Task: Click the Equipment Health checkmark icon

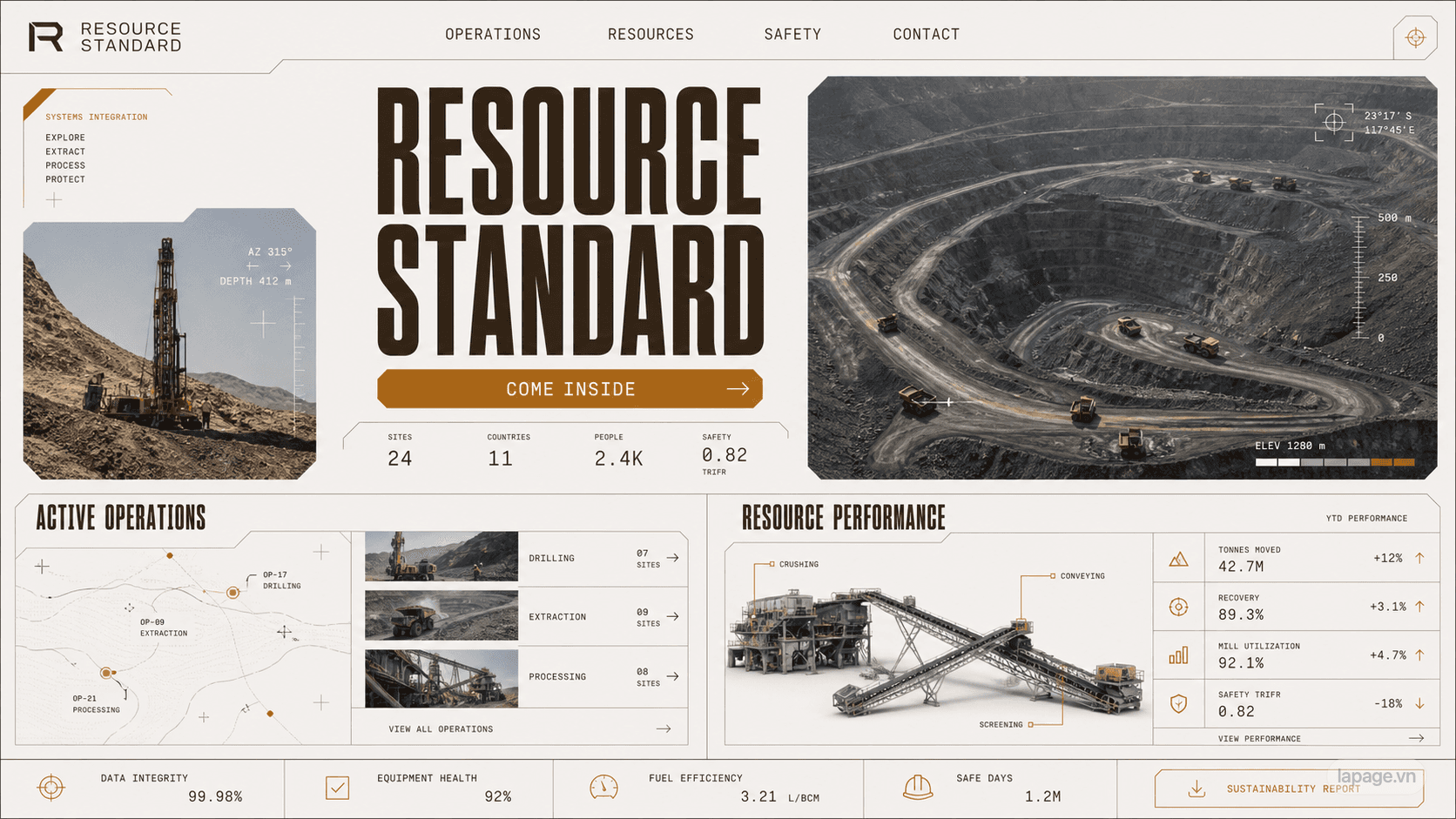Action: pos(337,788)
